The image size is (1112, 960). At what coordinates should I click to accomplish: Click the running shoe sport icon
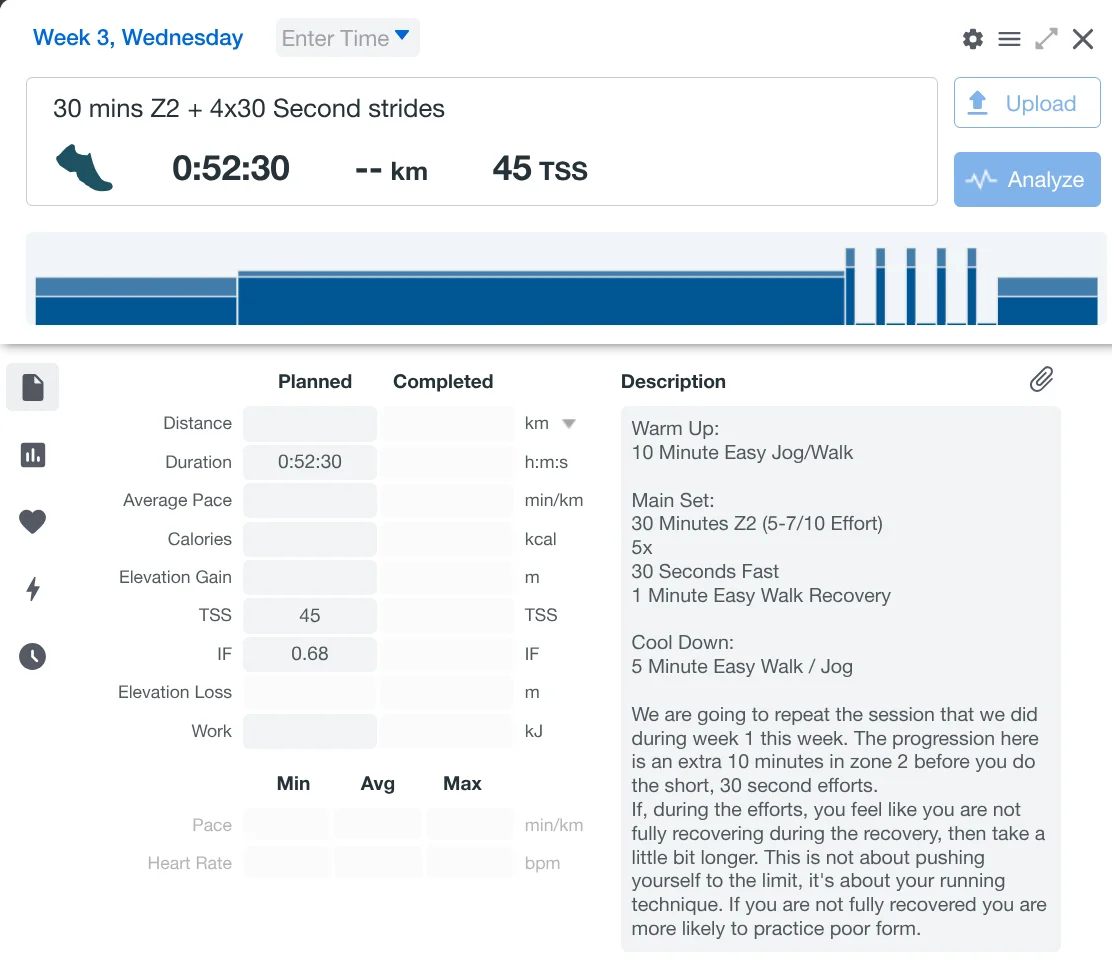pos(85,167)
